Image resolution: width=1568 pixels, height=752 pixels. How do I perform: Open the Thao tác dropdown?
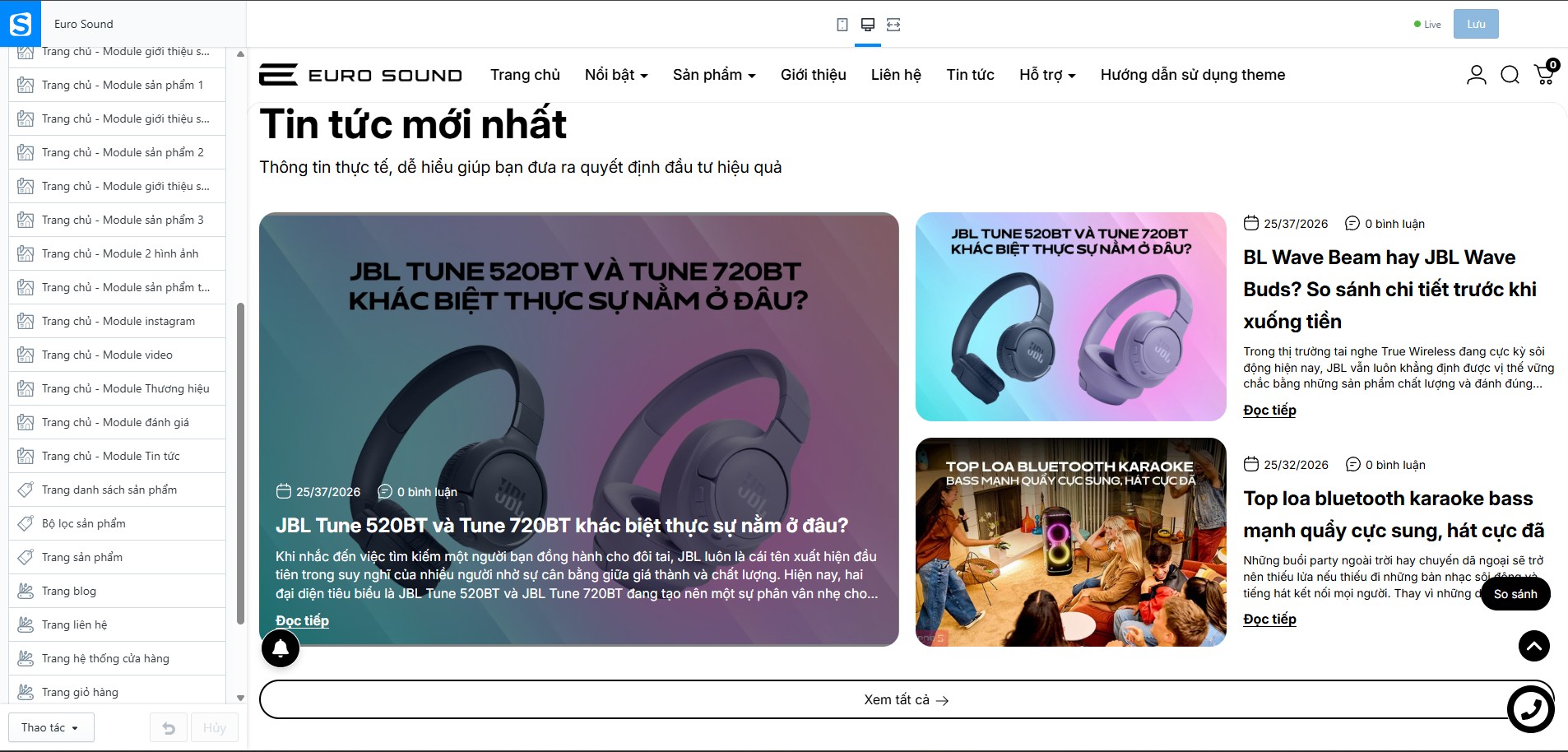[51, 727]
